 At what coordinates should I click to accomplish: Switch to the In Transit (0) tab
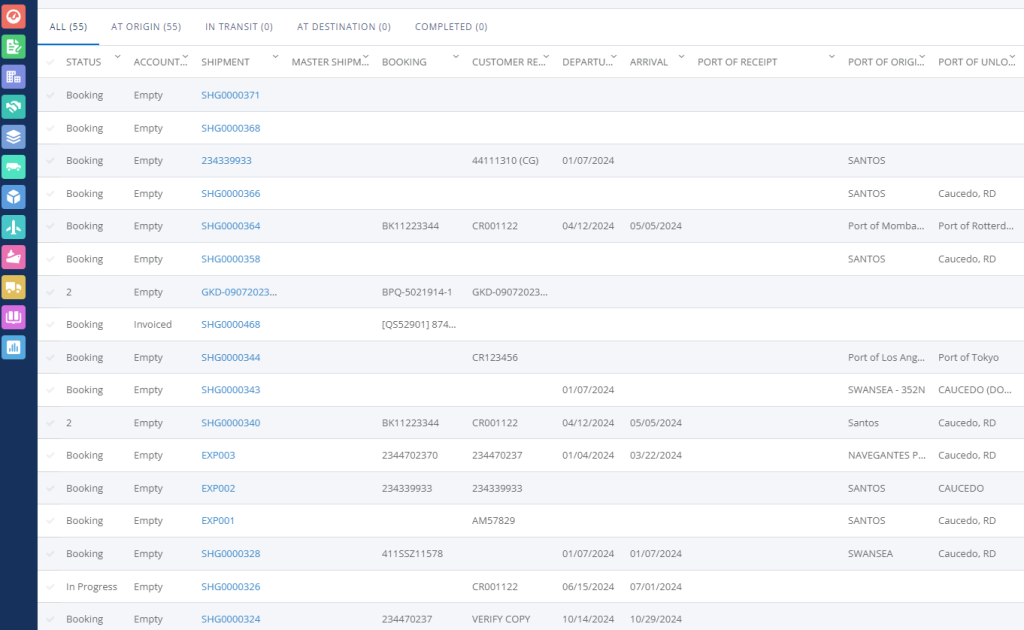click(x=238, y=27)
